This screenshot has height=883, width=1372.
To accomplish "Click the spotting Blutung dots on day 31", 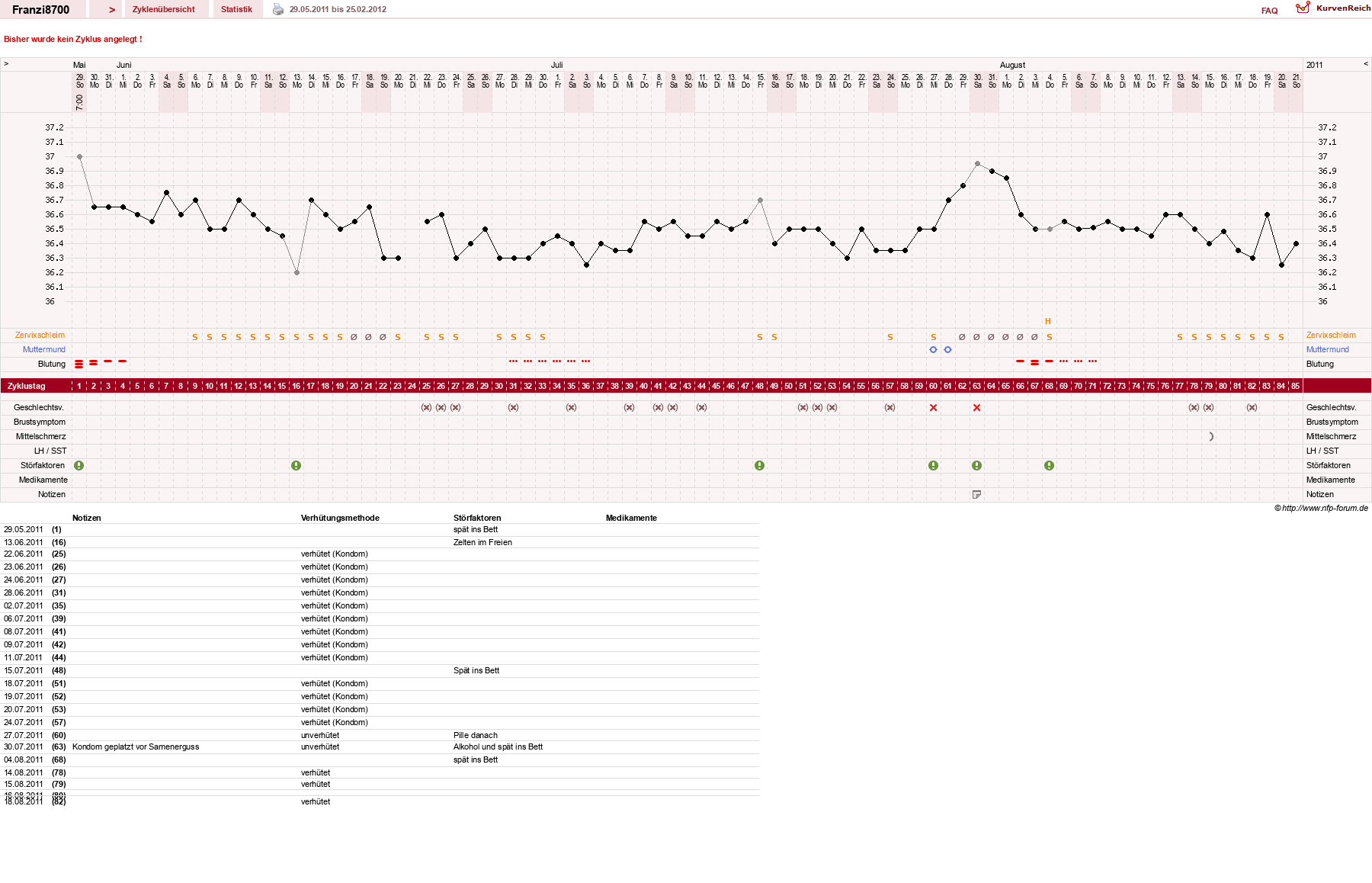I will click(x=513, y=361).
